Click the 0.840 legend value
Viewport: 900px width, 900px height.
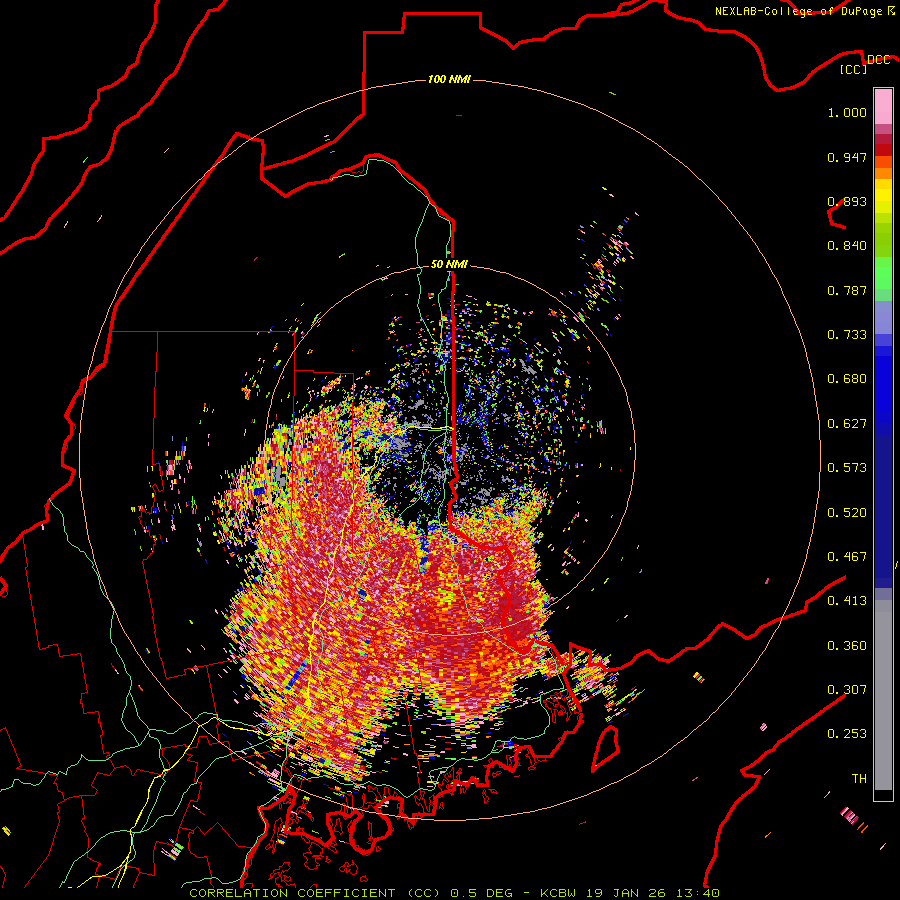(847, 246)
